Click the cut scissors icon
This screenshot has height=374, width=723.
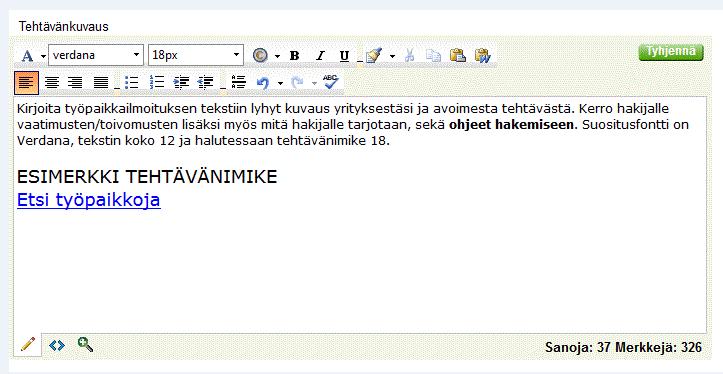point(409,55)
